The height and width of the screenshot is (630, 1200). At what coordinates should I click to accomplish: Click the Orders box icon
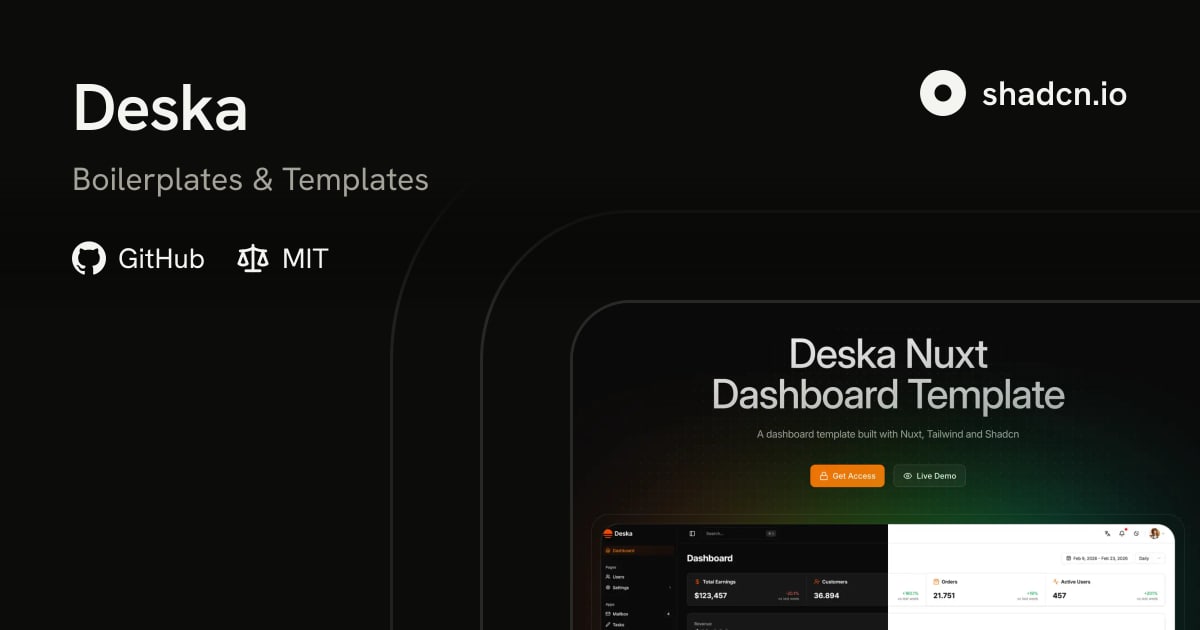[x=937, y=581]
